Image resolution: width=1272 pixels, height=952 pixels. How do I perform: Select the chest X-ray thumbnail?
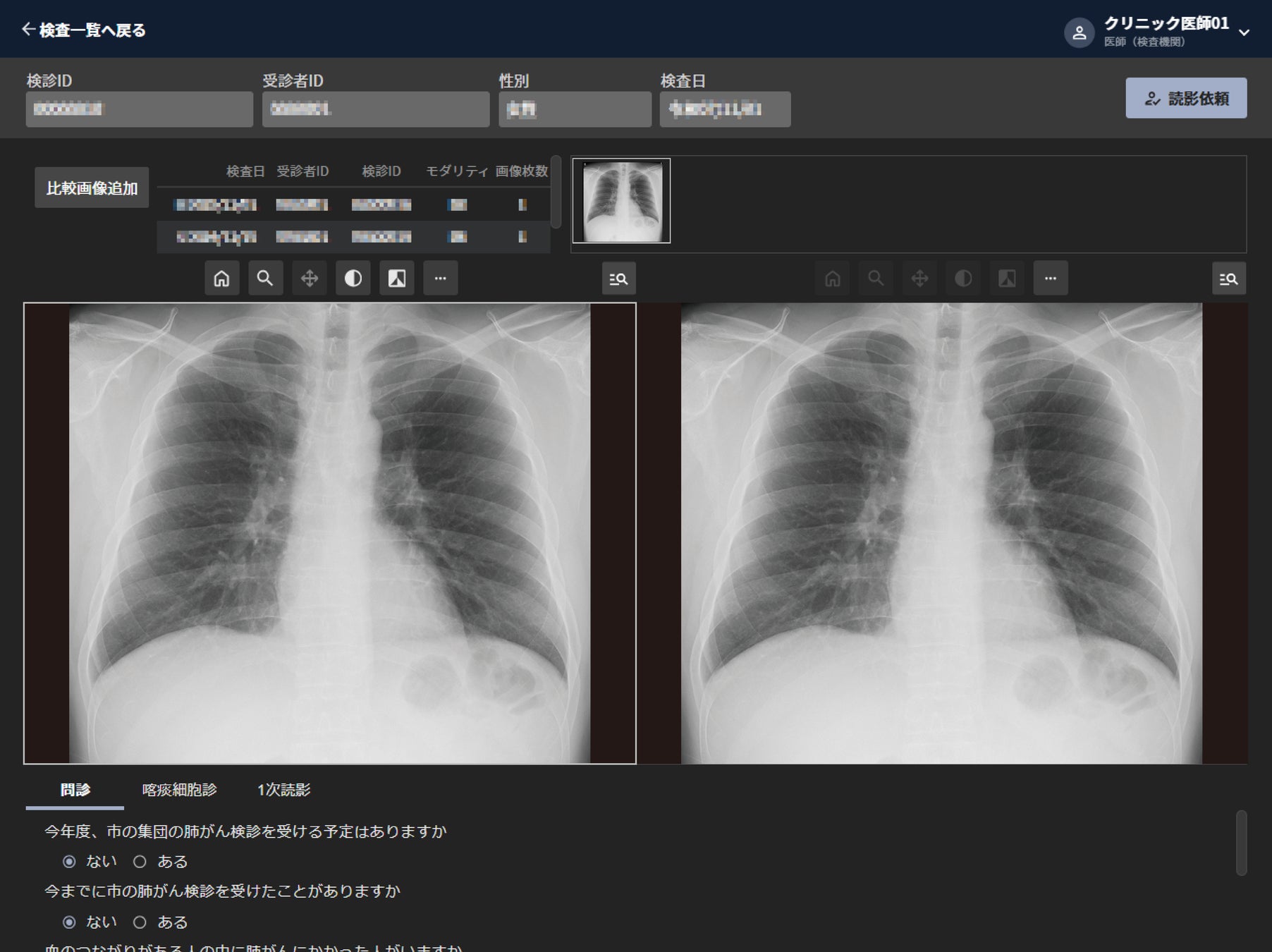click(622, 201)
